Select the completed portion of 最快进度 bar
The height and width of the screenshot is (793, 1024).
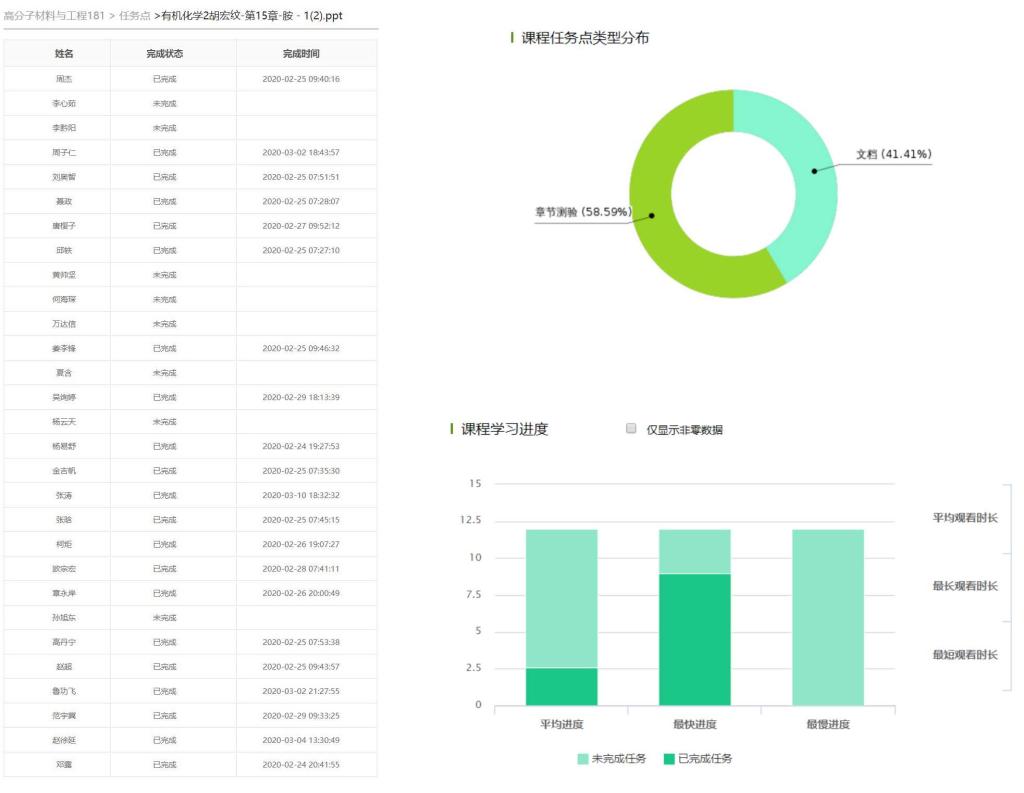(694, 639)
